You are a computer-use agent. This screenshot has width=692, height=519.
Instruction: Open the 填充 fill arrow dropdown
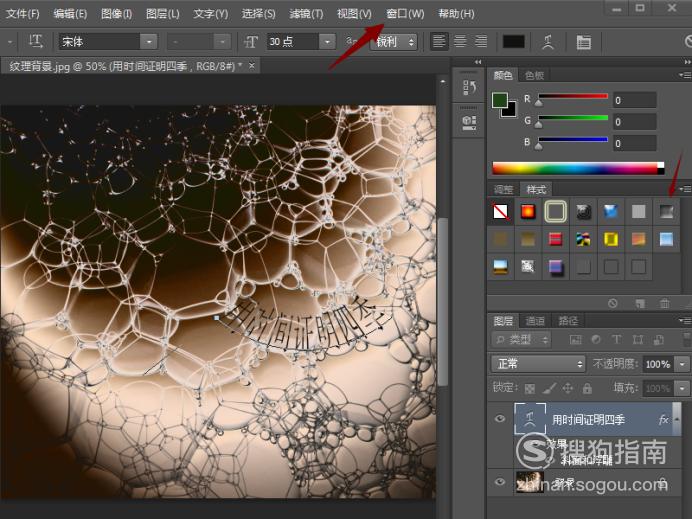(683, 388)
